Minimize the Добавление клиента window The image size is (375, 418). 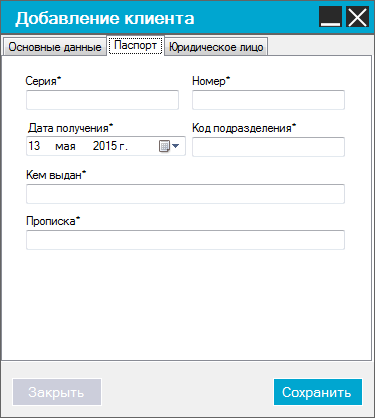point(330,17)
